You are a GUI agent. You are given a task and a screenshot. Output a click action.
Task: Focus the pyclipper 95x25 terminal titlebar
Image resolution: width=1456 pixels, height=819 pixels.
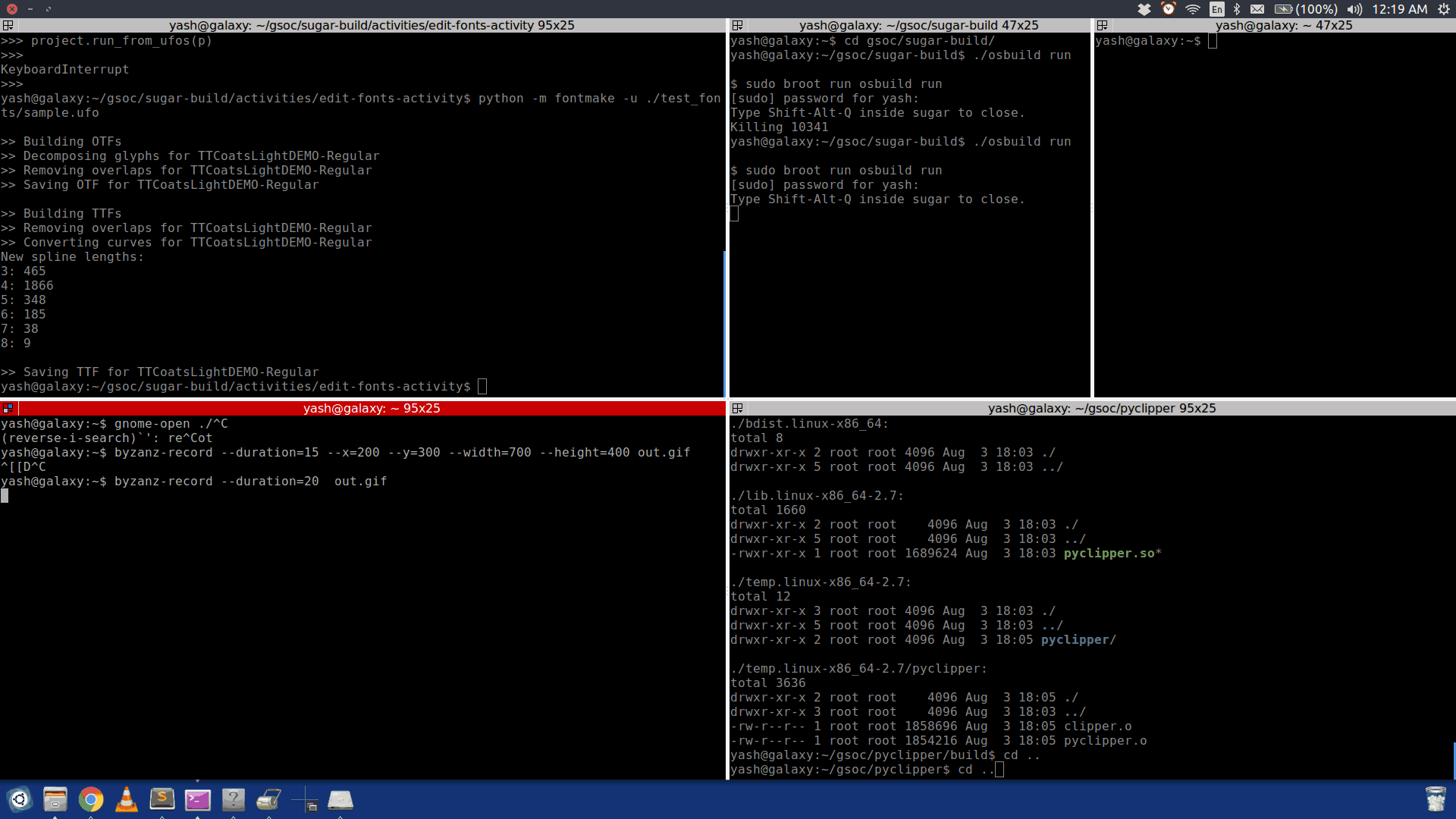point(1101,408)
